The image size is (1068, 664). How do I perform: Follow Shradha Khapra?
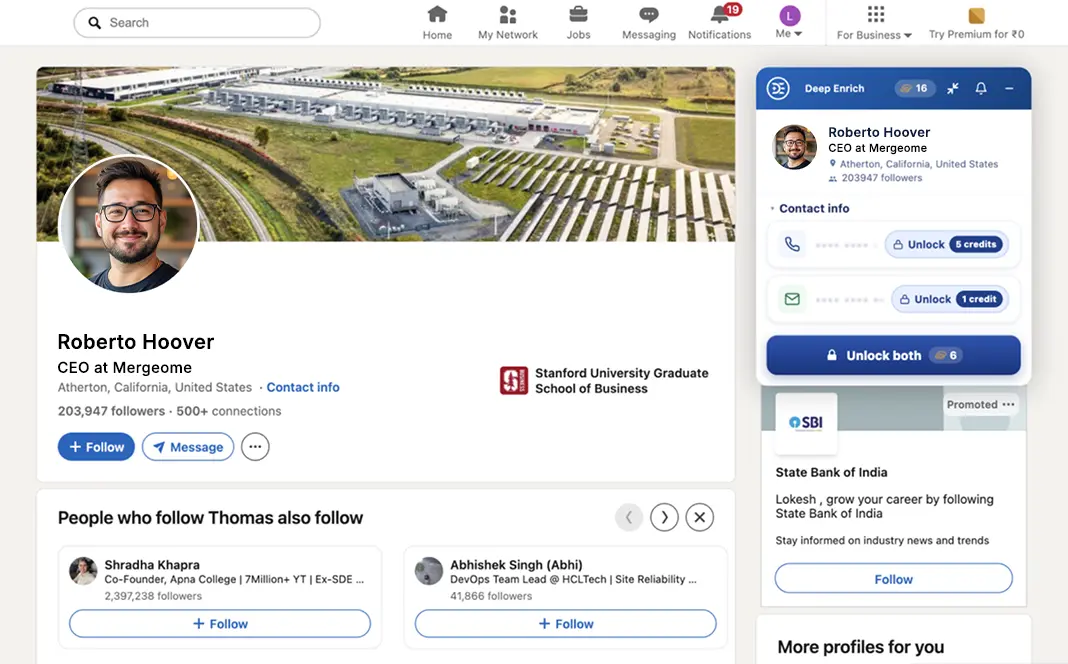coord(220,624)
